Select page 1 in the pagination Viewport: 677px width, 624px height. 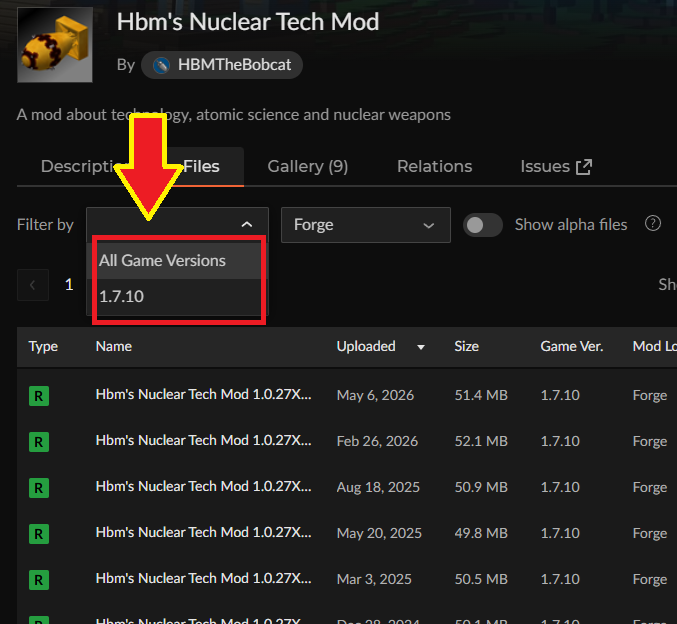(69, 285)
